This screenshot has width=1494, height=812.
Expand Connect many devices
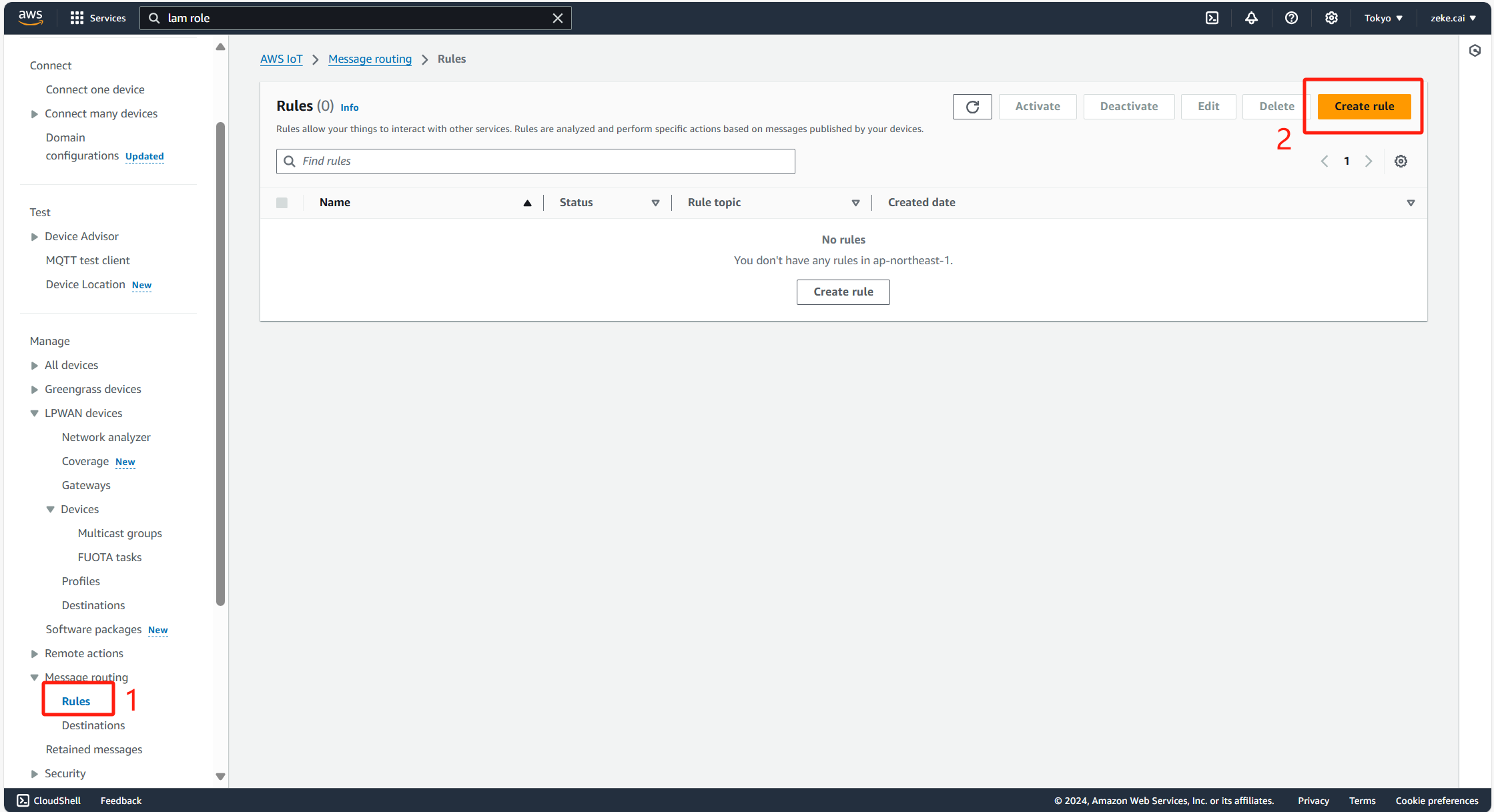34,114
